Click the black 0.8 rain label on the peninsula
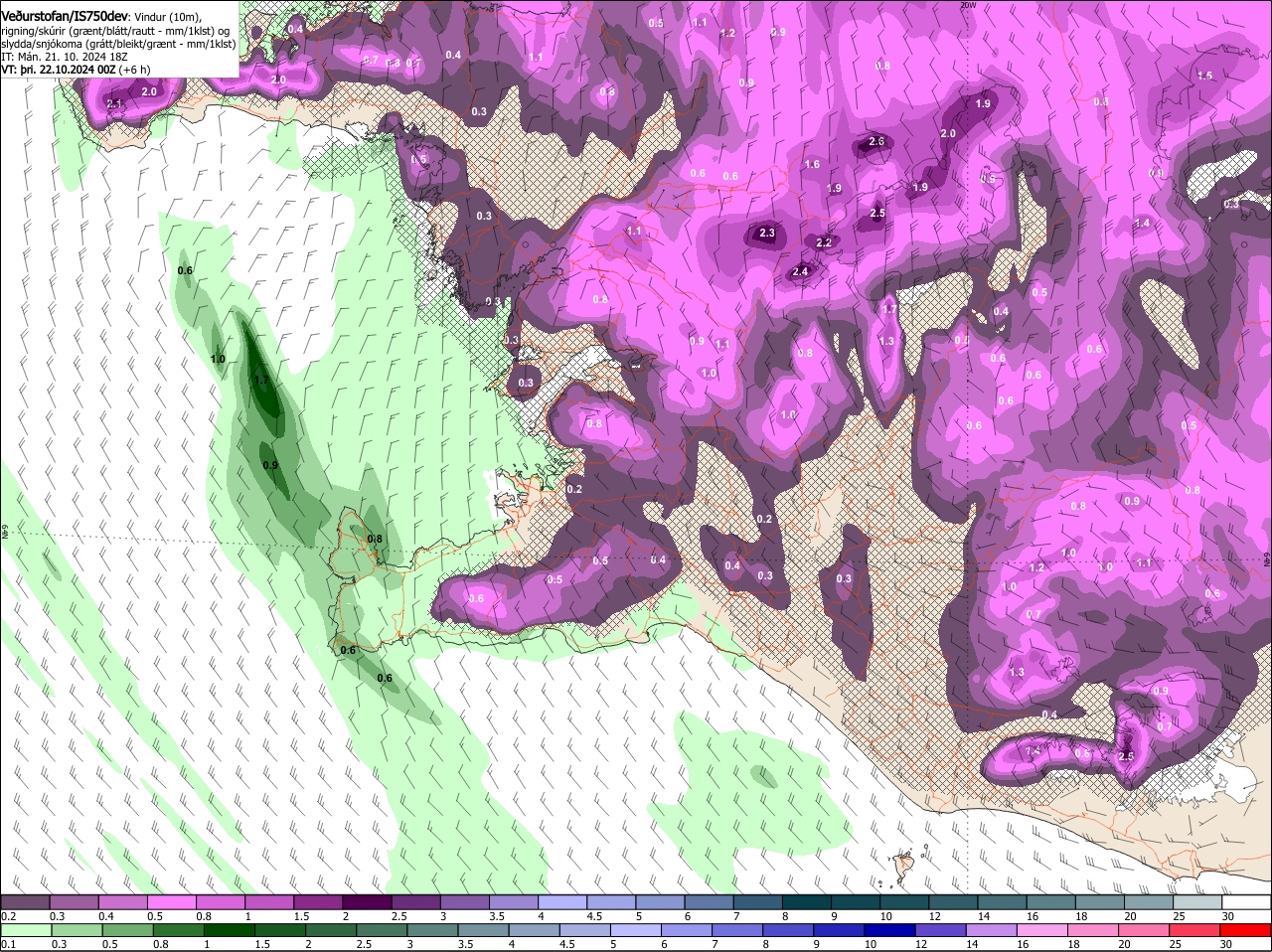Viewport: 1272px width, 952px height. [375, 539]
